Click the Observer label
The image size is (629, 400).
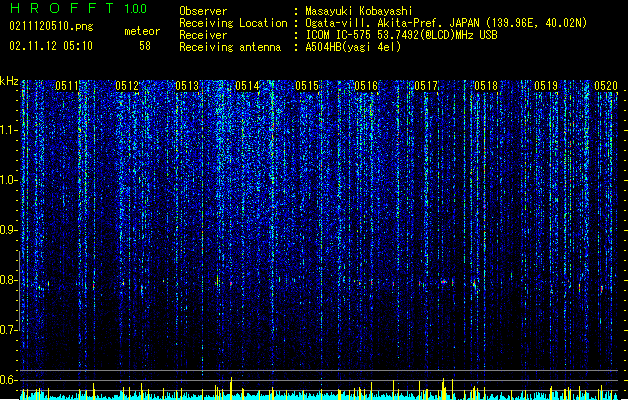coord(203,11)
